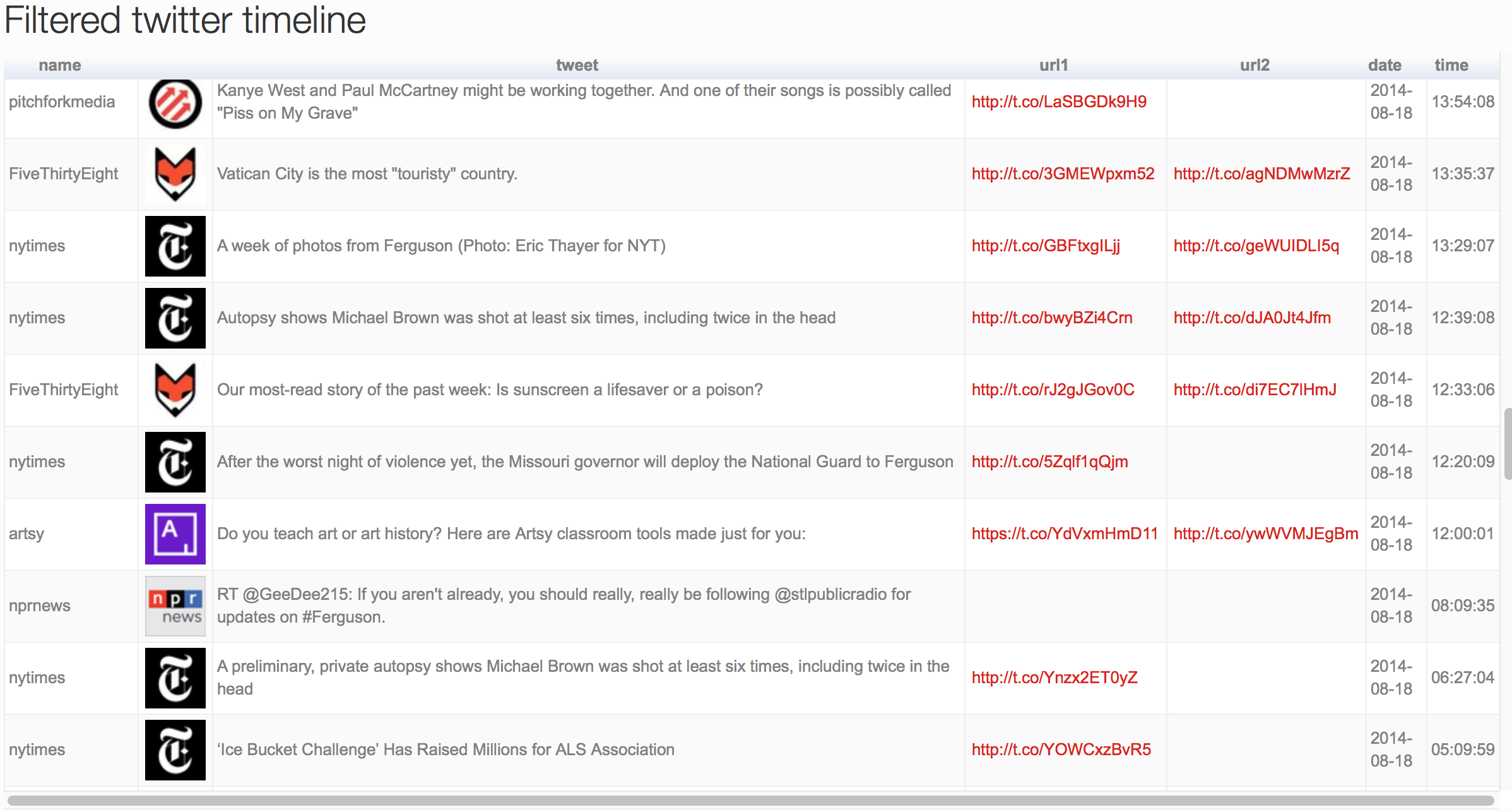Click the horizontal scrollbar at the bottom

click(x=750, y=801)
